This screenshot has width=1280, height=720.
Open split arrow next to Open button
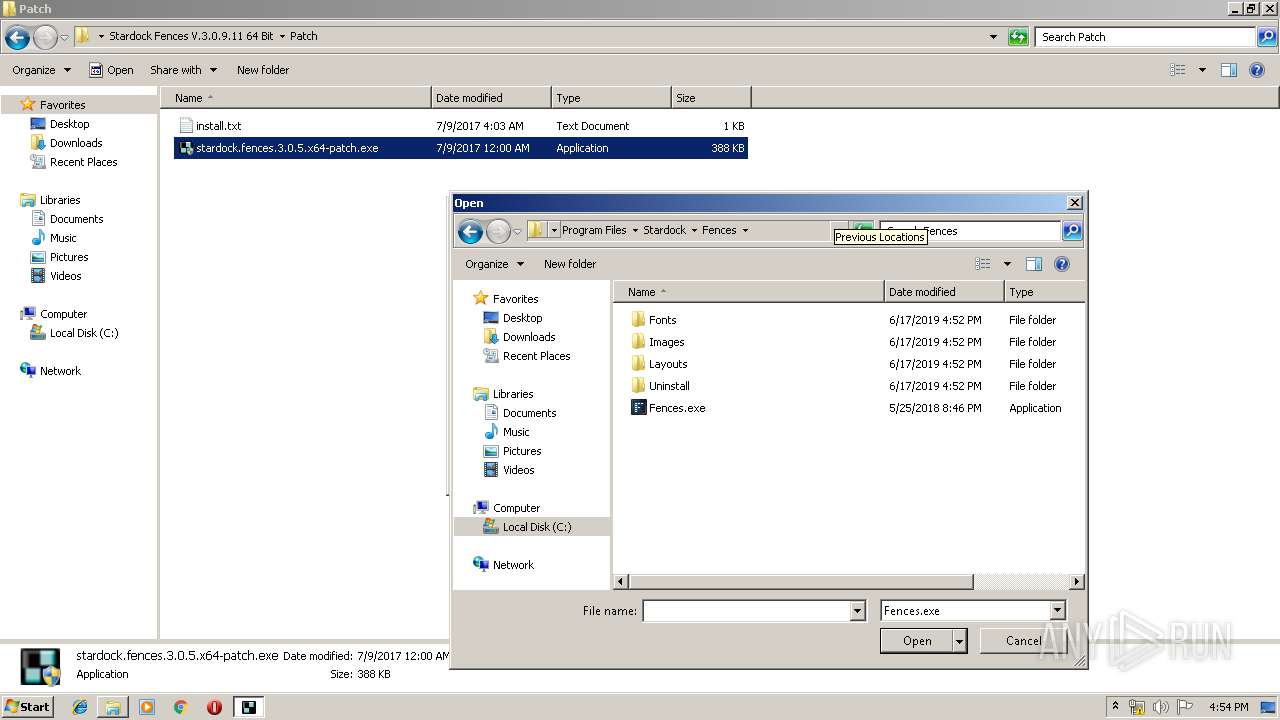coord(960,642)
